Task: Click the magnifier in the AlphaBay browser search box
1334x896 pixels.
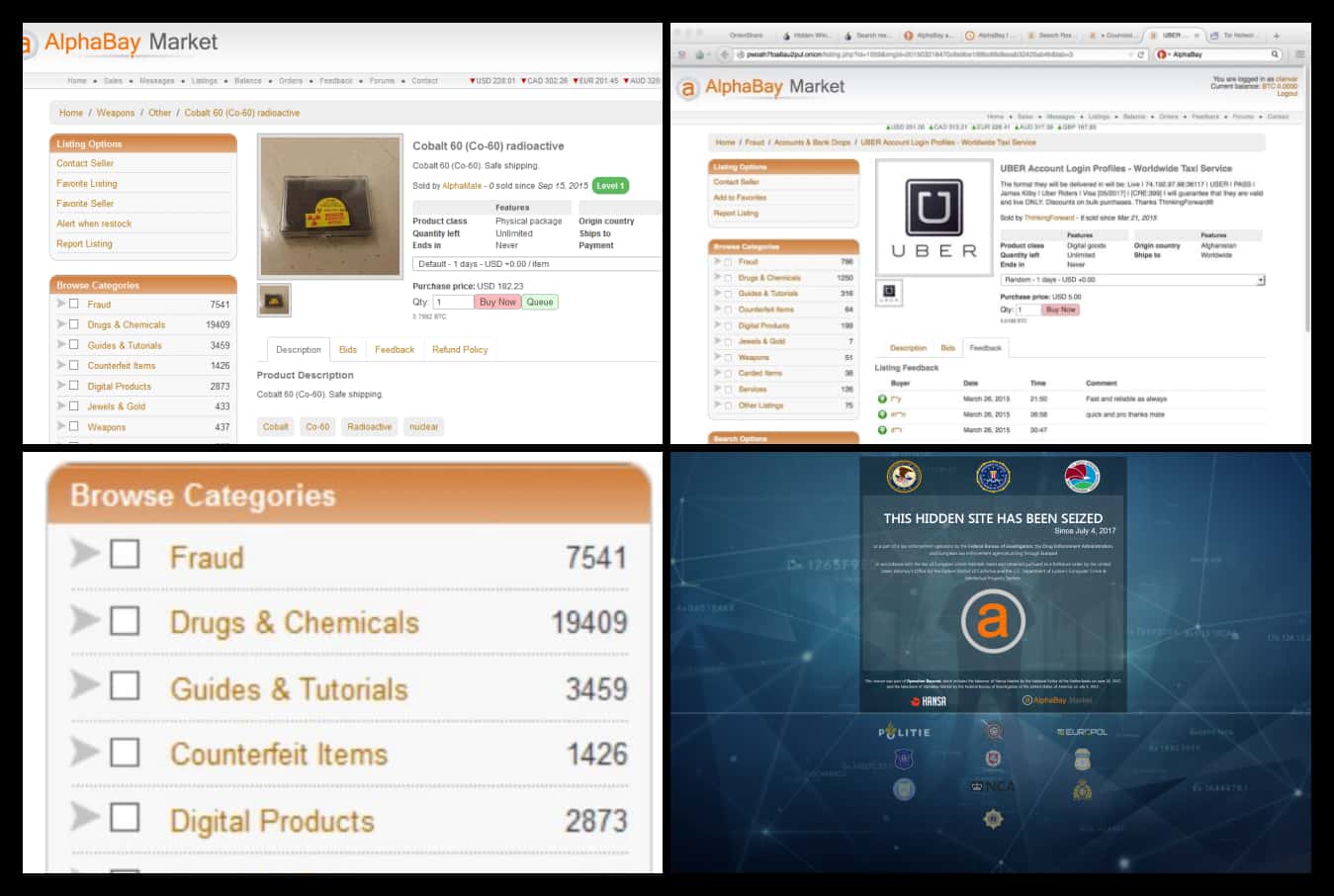Action: pyautogui.click(x=1275, y=54)
